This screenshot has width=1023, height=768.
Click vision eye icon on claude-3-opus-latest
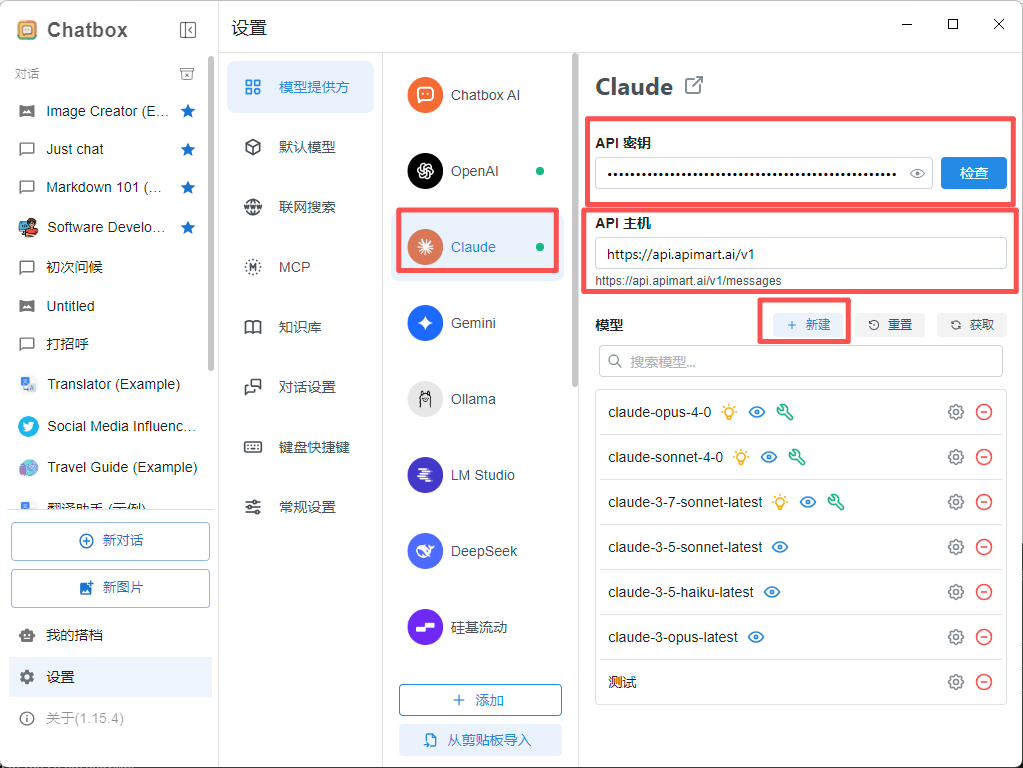756,637
